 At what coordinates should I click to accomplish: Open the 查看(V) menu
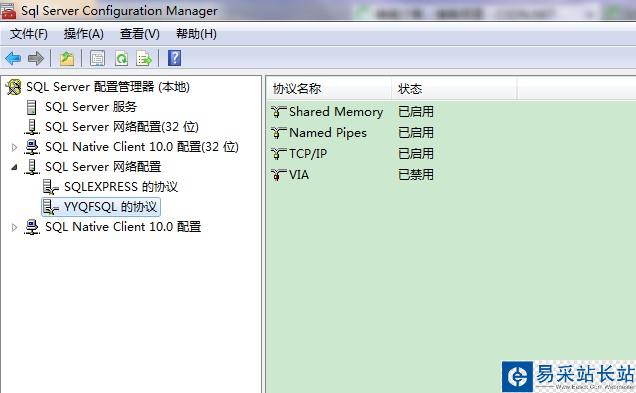140,34
